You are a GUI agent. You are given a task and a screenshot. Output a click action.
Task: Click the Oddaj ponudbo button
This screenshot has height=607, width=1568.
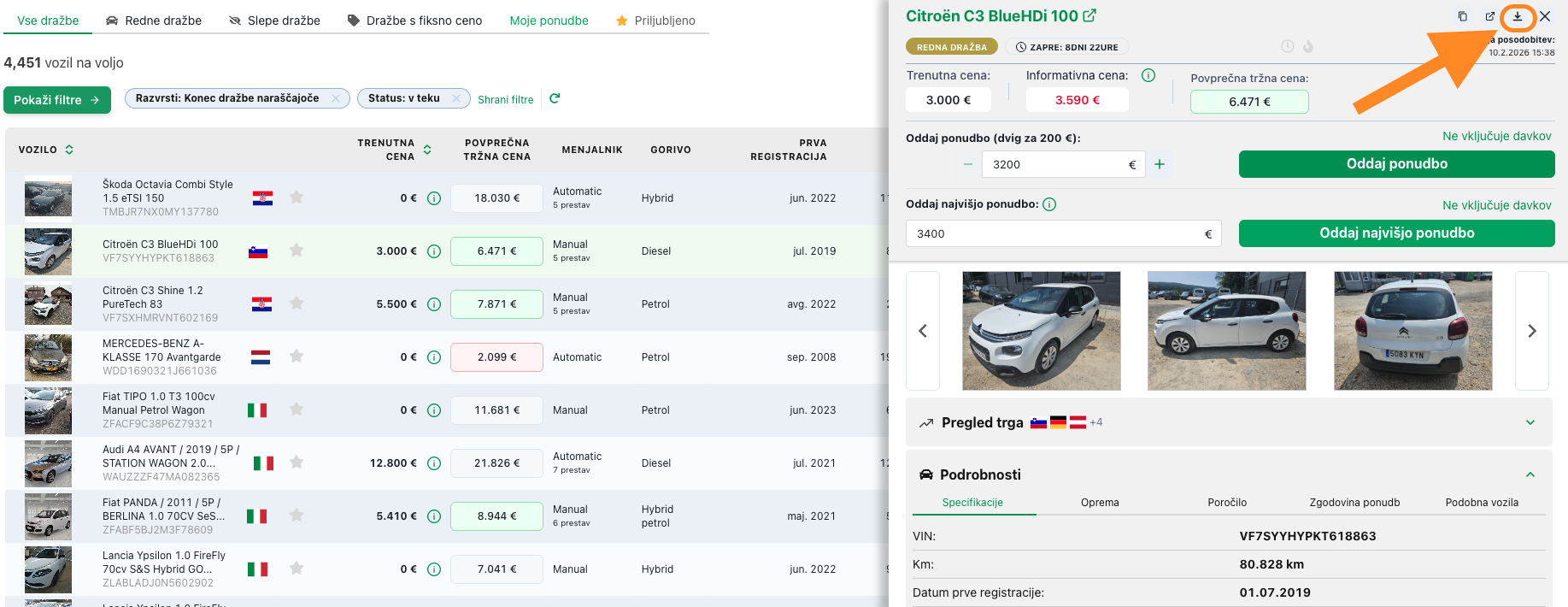click(x=1396, y=164)
